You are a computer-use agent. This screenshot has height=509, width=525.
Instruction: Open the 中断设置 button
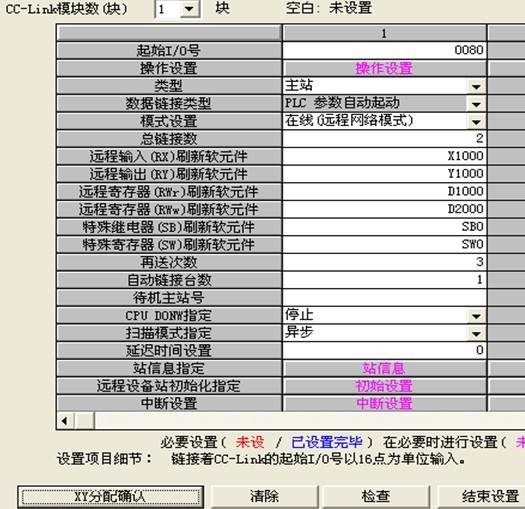[384, 404]
